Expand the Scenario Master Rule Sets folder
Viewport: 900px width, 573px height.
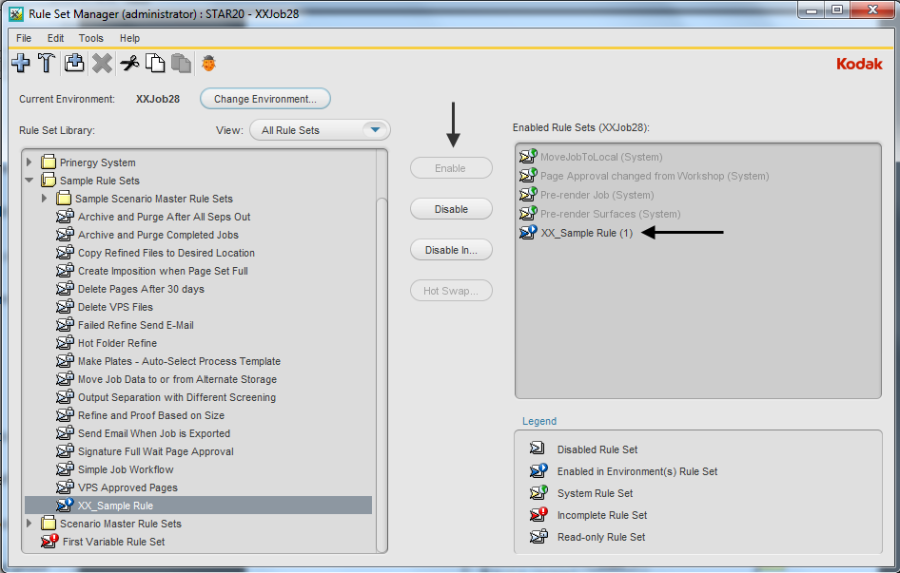[x=29, y=523]
